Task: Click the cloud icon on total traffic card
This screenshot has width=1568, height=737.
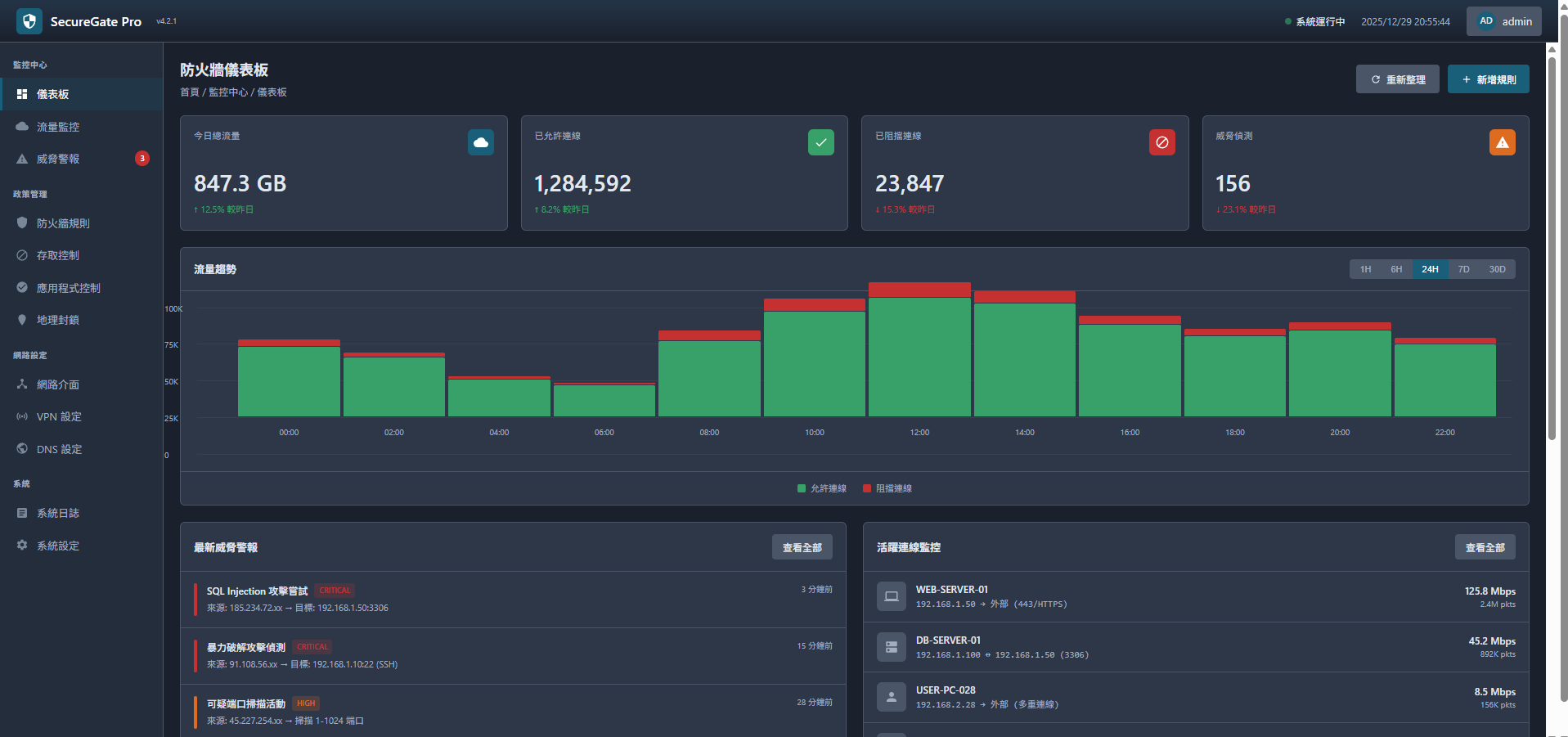Action: [480, 142]
